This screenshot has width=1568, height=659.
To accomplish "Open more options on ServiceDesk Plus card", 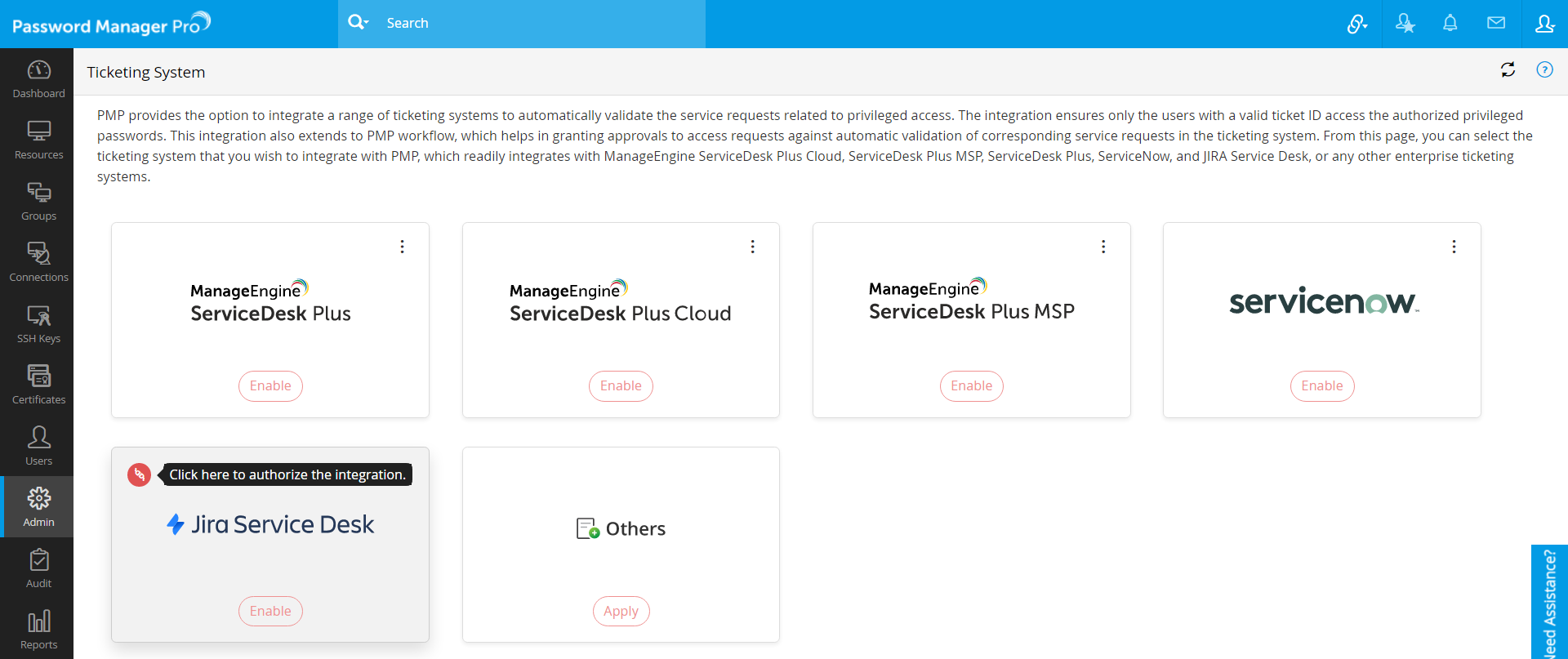I will tap(403, 247).
